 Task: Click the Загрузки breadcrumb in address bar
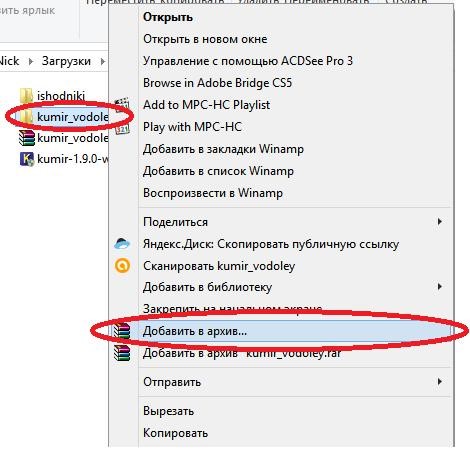coord(66,61)
